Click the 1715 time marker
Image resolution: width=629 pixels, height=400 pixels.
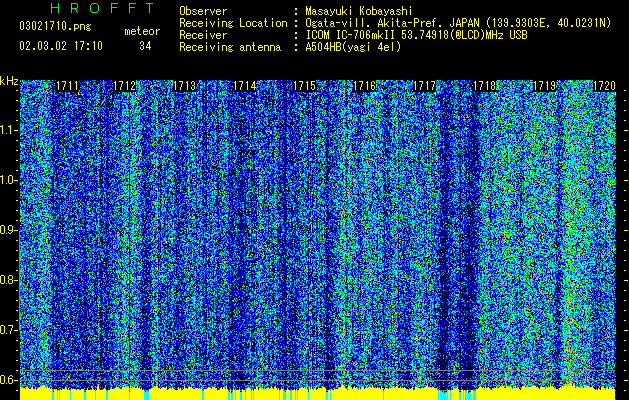tap(304, 86)
